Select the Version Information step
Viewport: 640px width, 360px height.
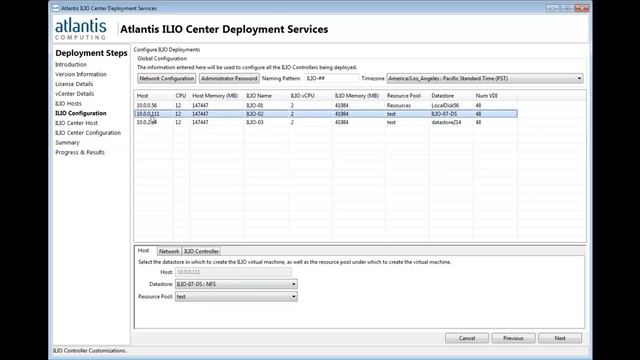tap(81, 74)
